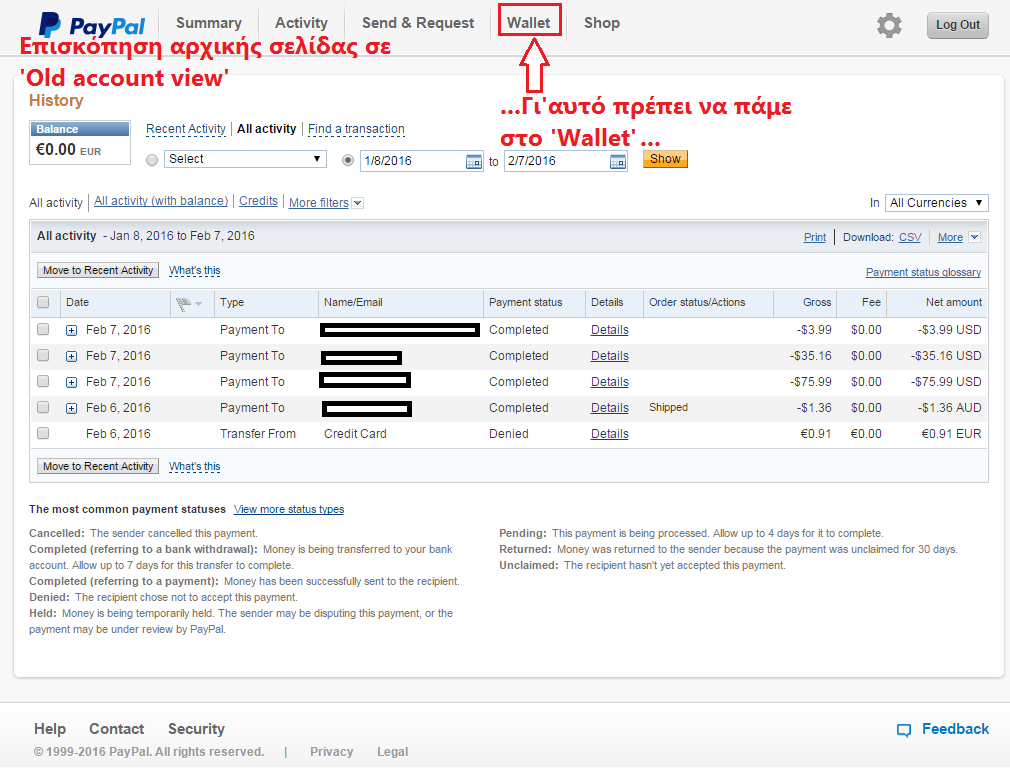Open the More download options arrow
Screen dimensions: 1010x769
(x=975, y=237)
